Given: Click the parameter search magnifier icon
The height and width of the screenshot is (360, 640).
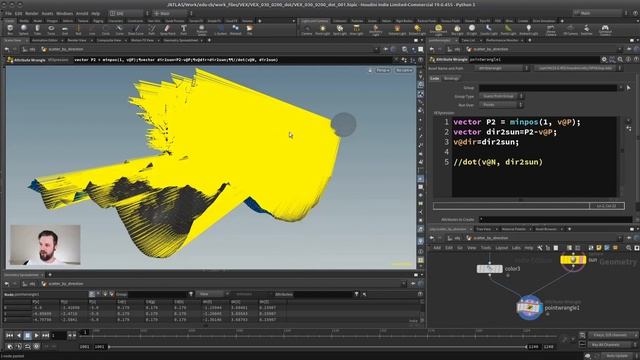Looking at the screenshot, I should pos(620,60).
